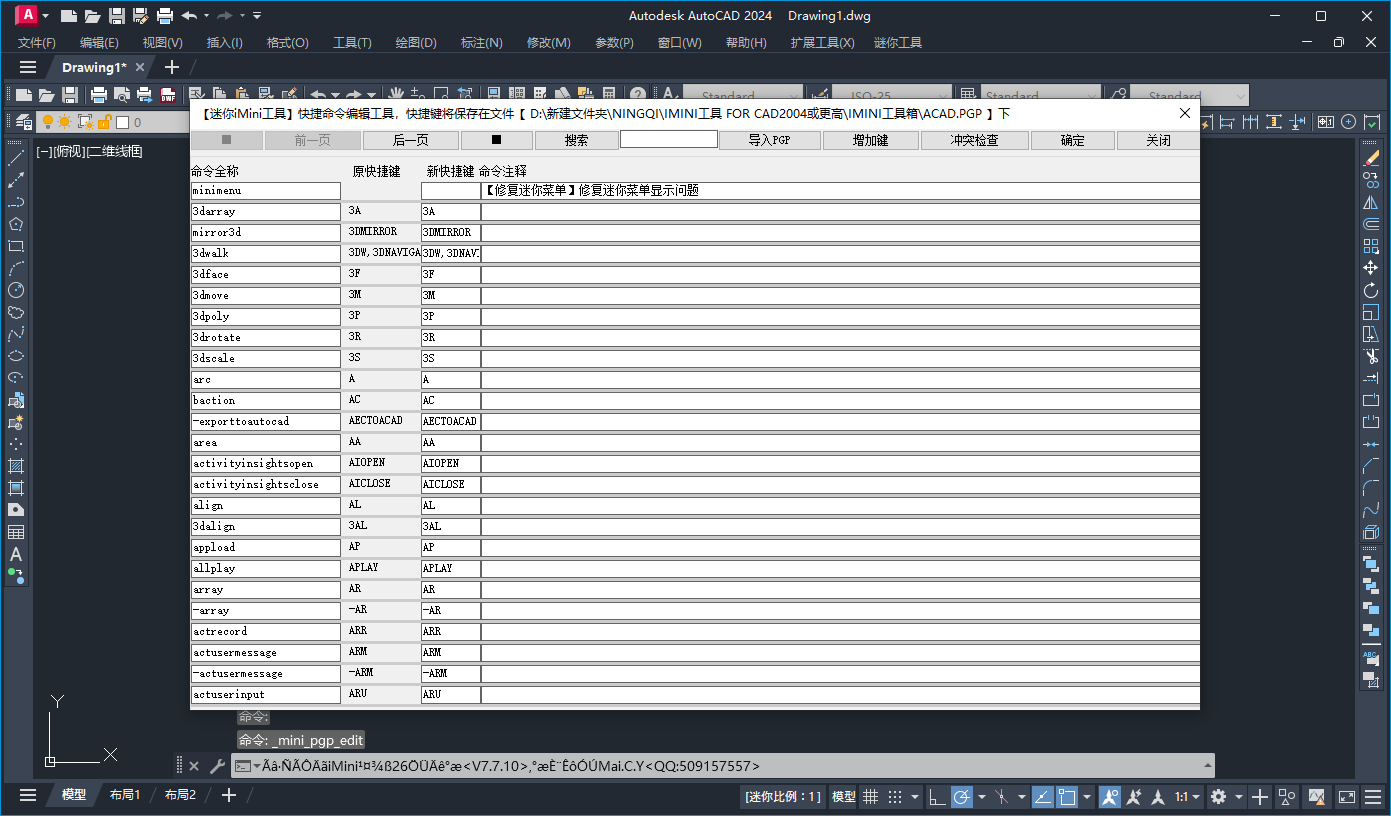
Task: Select the Table tool in draw toolbar
Action: [x=15, y=532]
